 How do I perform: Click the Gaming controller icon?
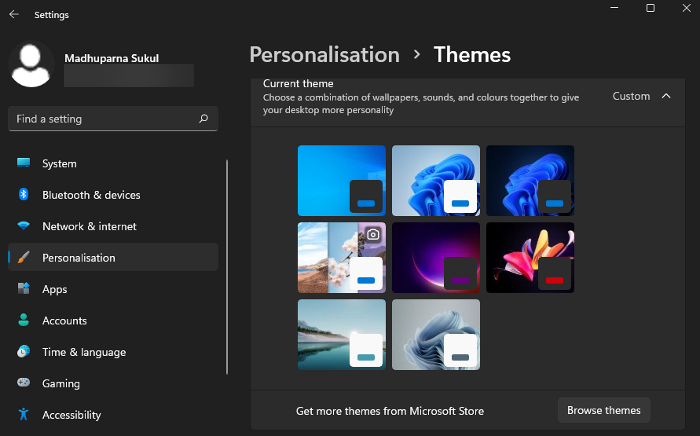pyautogui.click(x=23, y=382)
